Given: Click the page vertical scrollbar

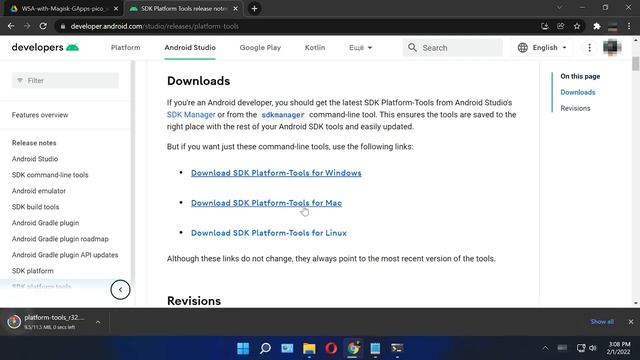Looking at the screenshot, I should [x=636, y=63].
